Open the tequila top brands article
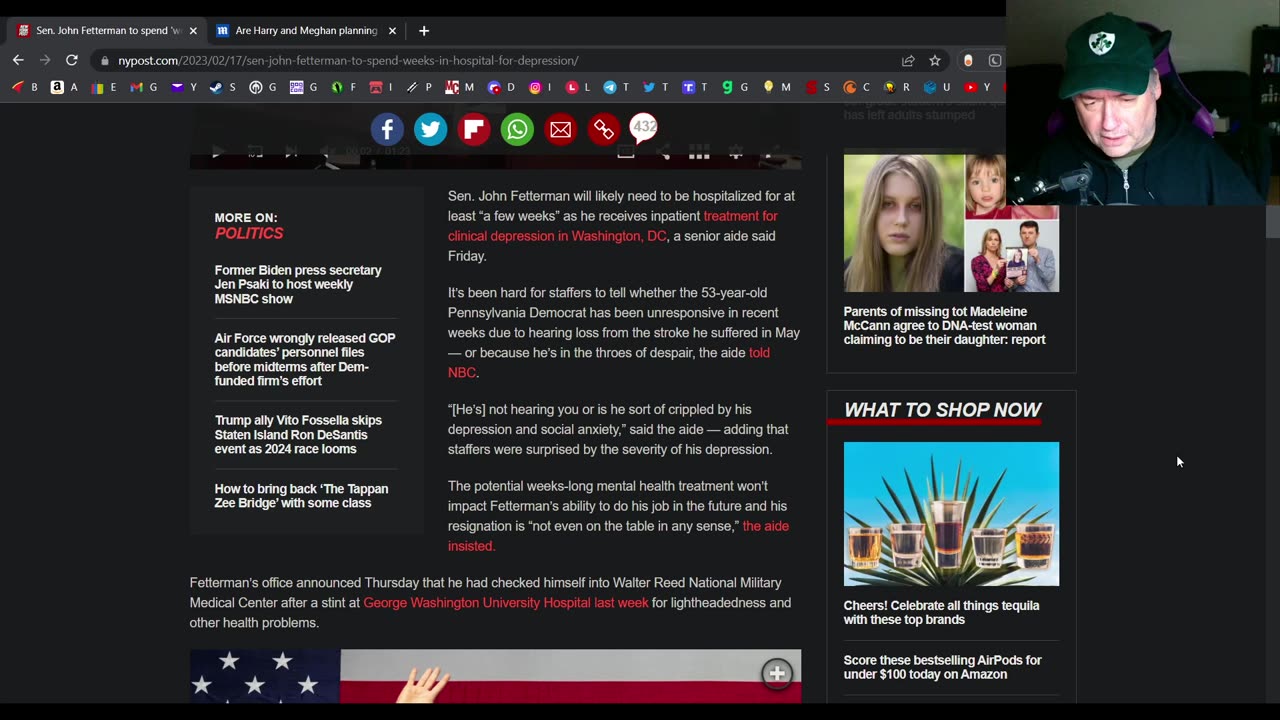 (941, 612)
